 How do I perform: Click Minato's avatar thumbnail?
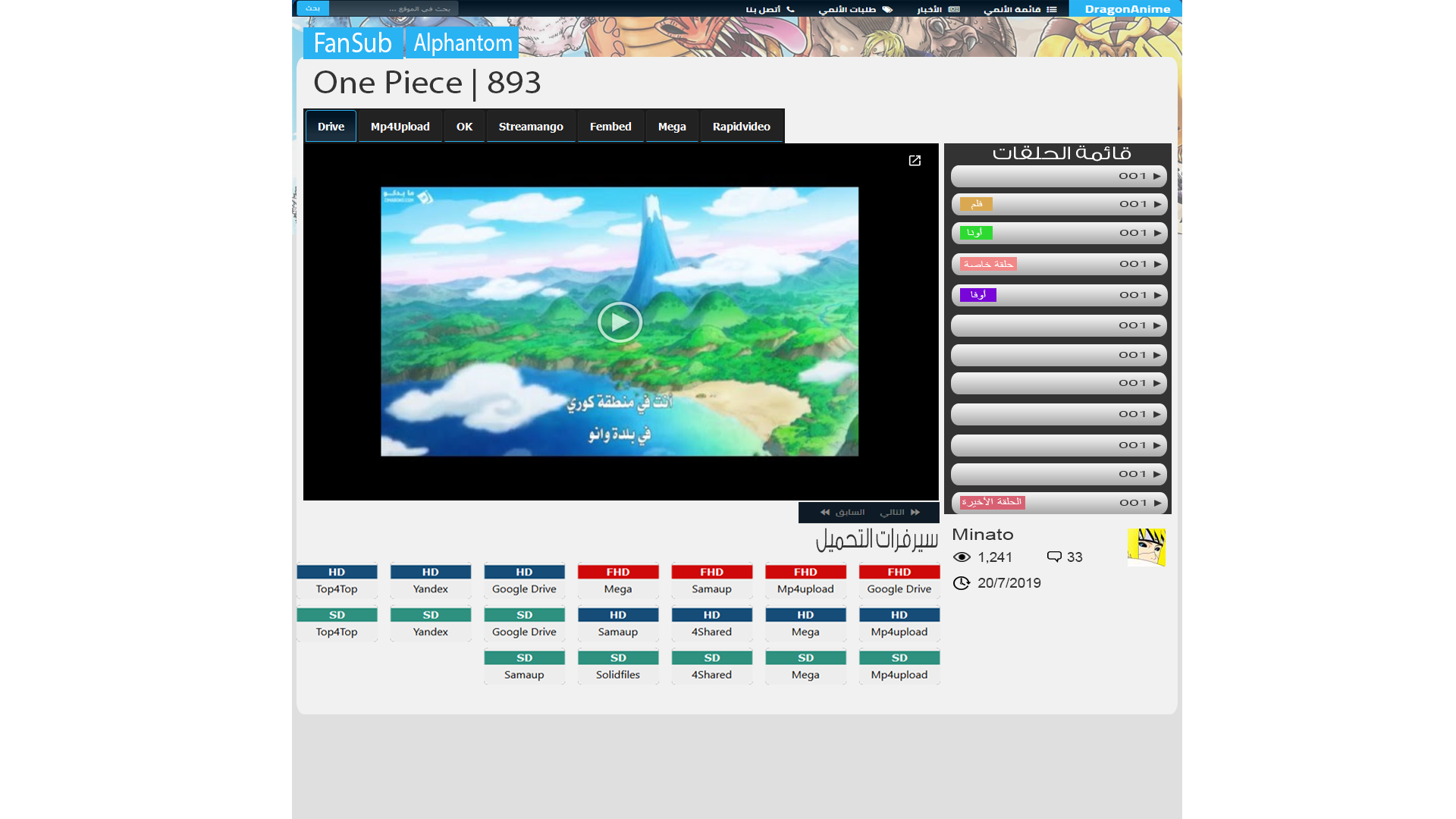(x=1146, y=548)
